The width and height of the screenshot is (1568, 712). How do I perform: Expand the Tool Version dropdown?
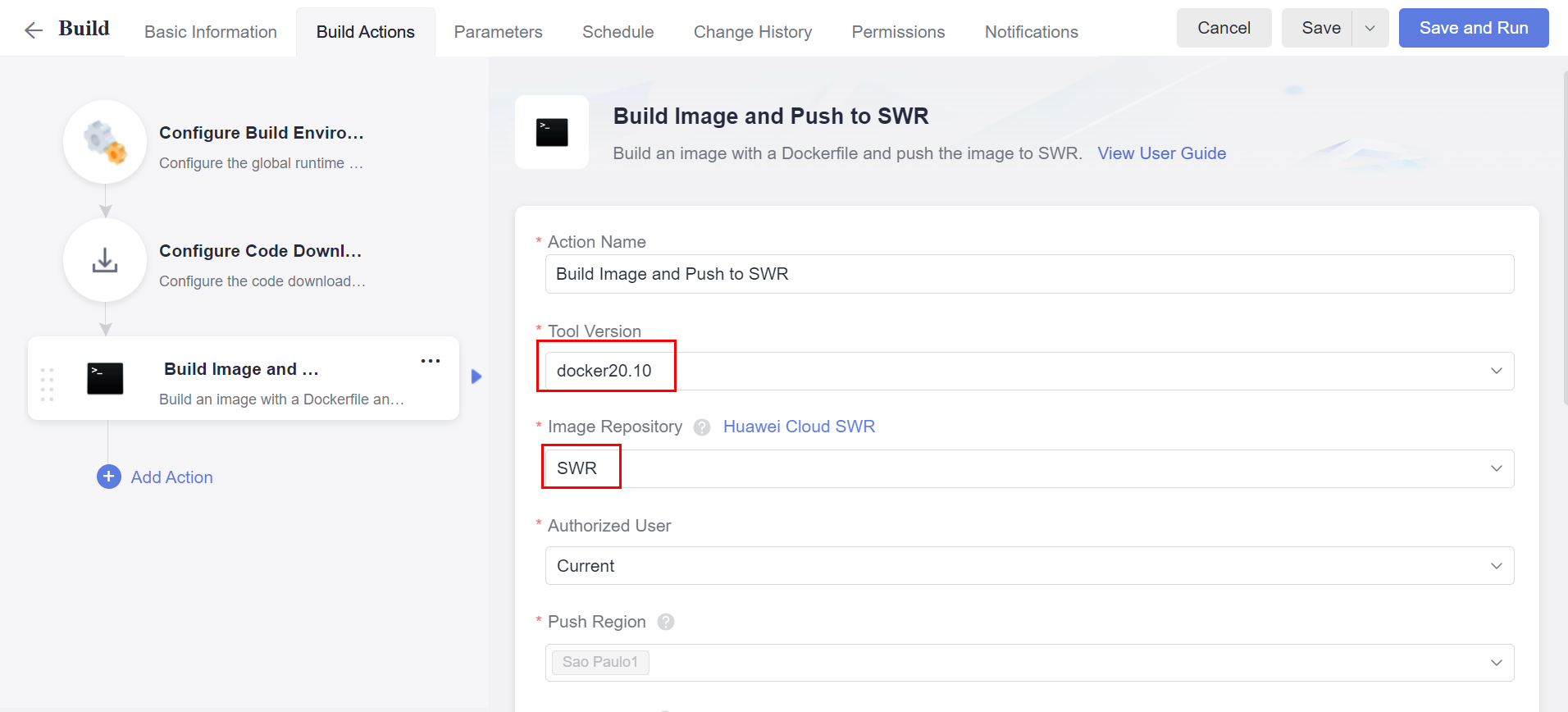coord(1496,371)
